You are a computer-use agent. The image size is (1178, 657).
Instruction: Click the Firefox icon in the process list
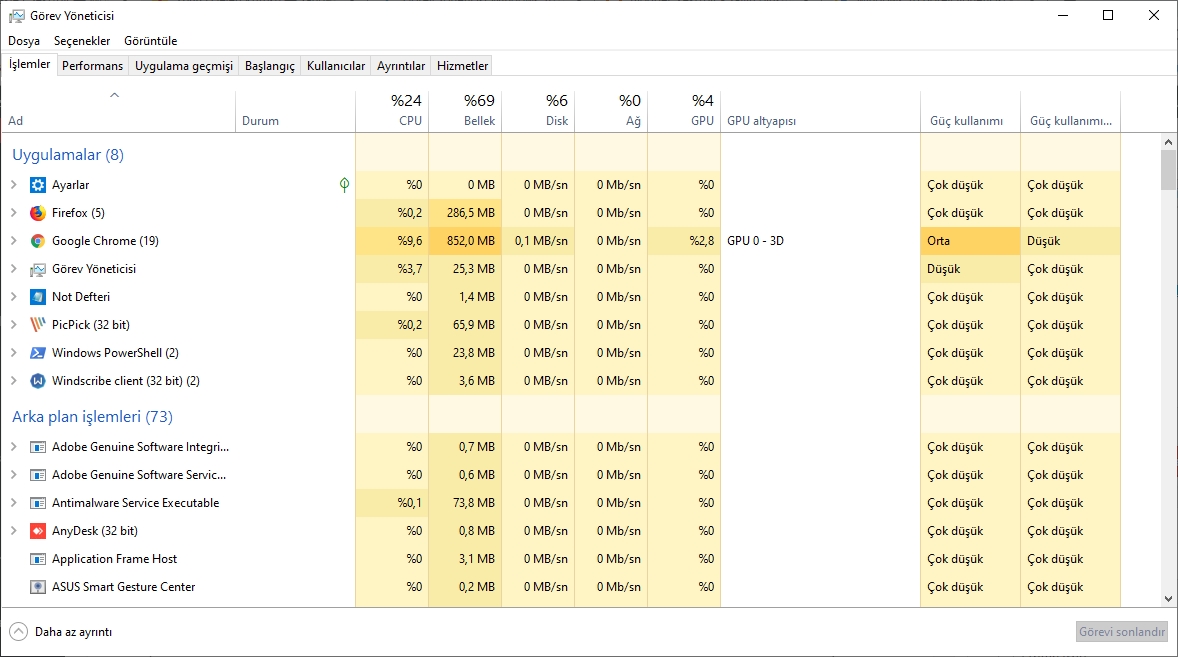pos(38,213)
